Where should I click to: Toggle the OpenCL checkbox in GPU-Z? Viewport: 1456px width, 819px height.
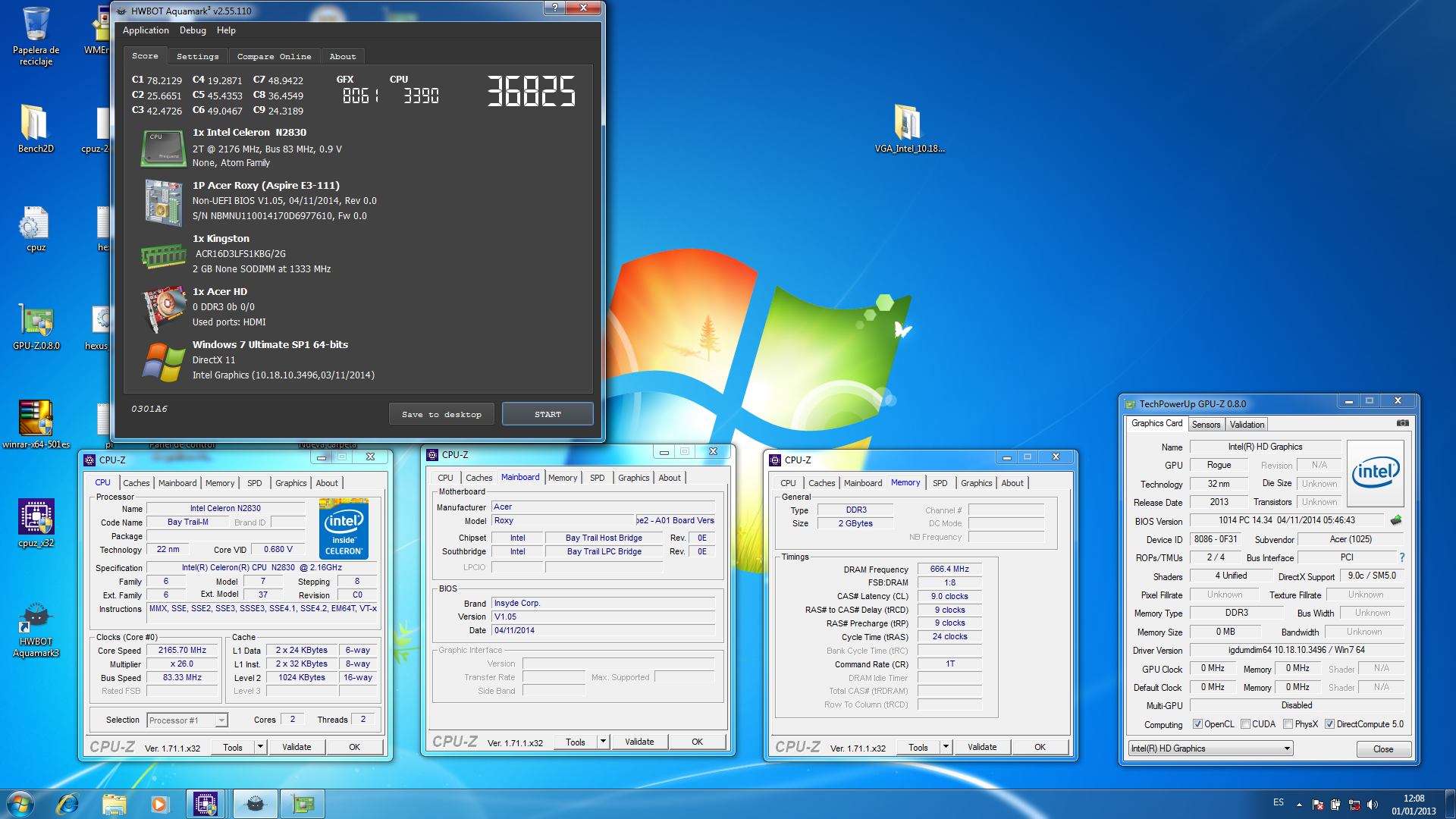coord(1197,724)
